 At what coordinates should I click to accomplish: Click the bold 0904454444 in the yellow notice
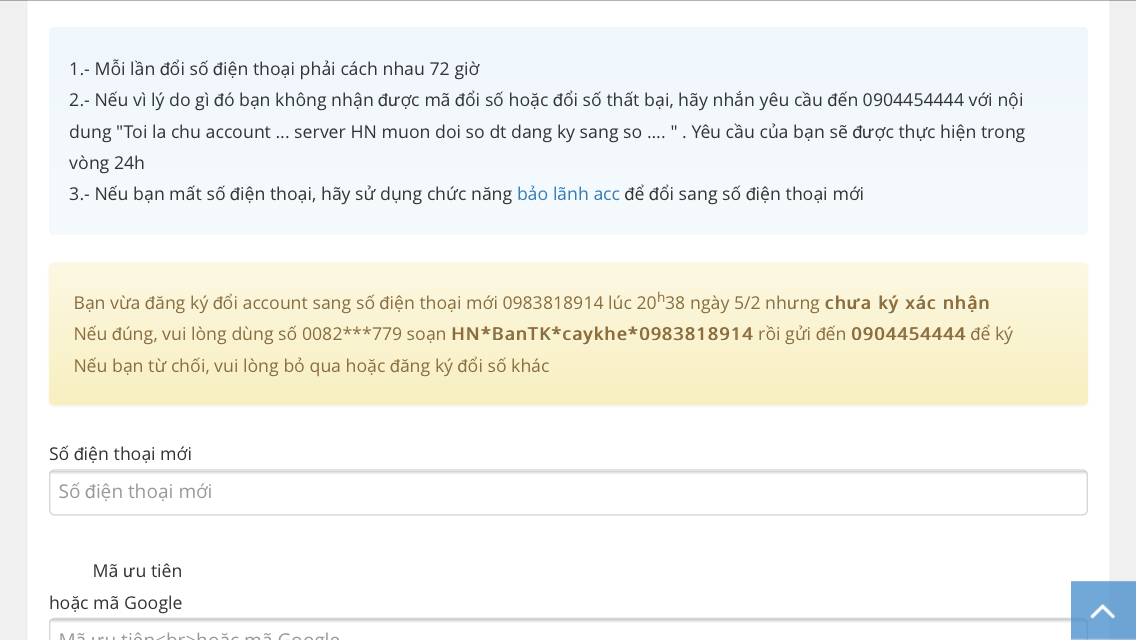(x=907, y=334)
